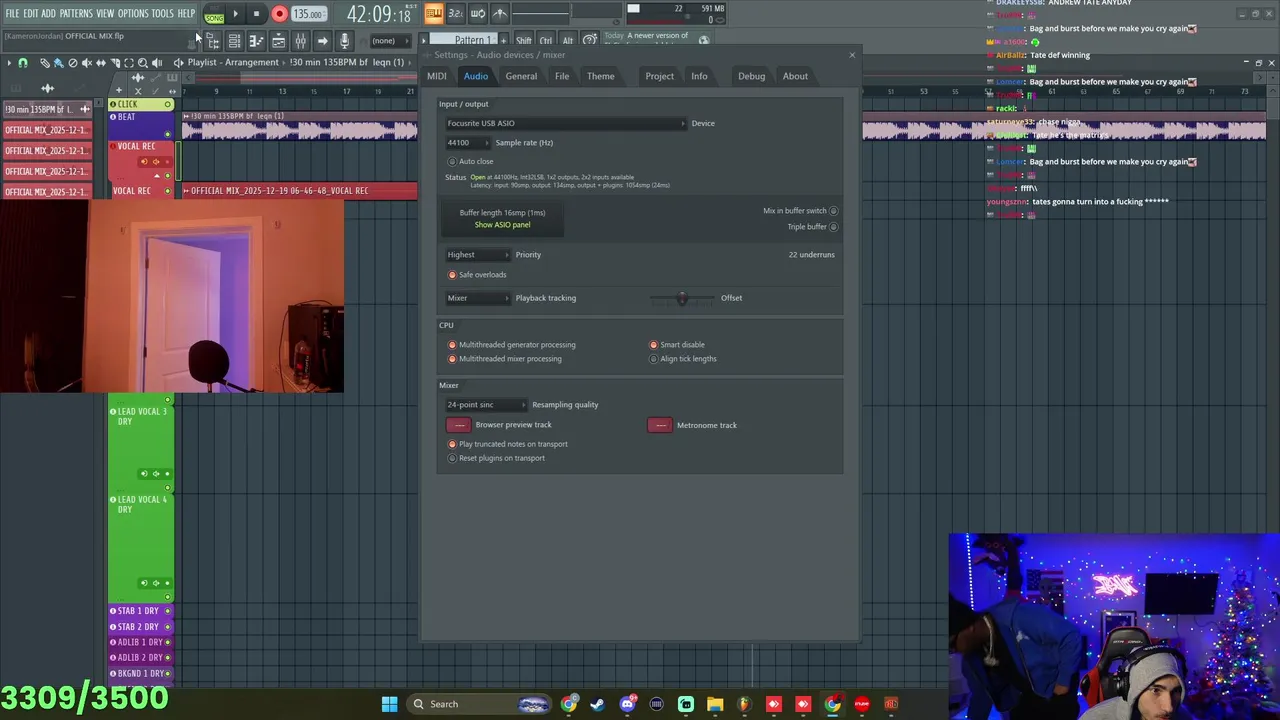The image size is (1280, 720).
Task: Open the Playlist view icon
Action: (234, 41)
